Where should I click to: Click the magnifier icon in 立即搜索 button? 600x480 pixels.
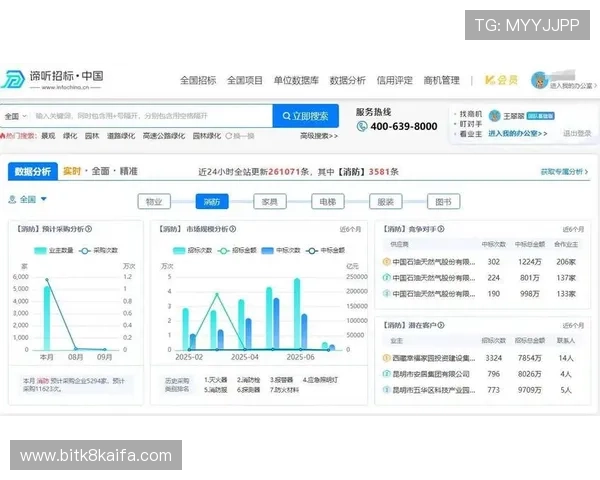(286, 116)
